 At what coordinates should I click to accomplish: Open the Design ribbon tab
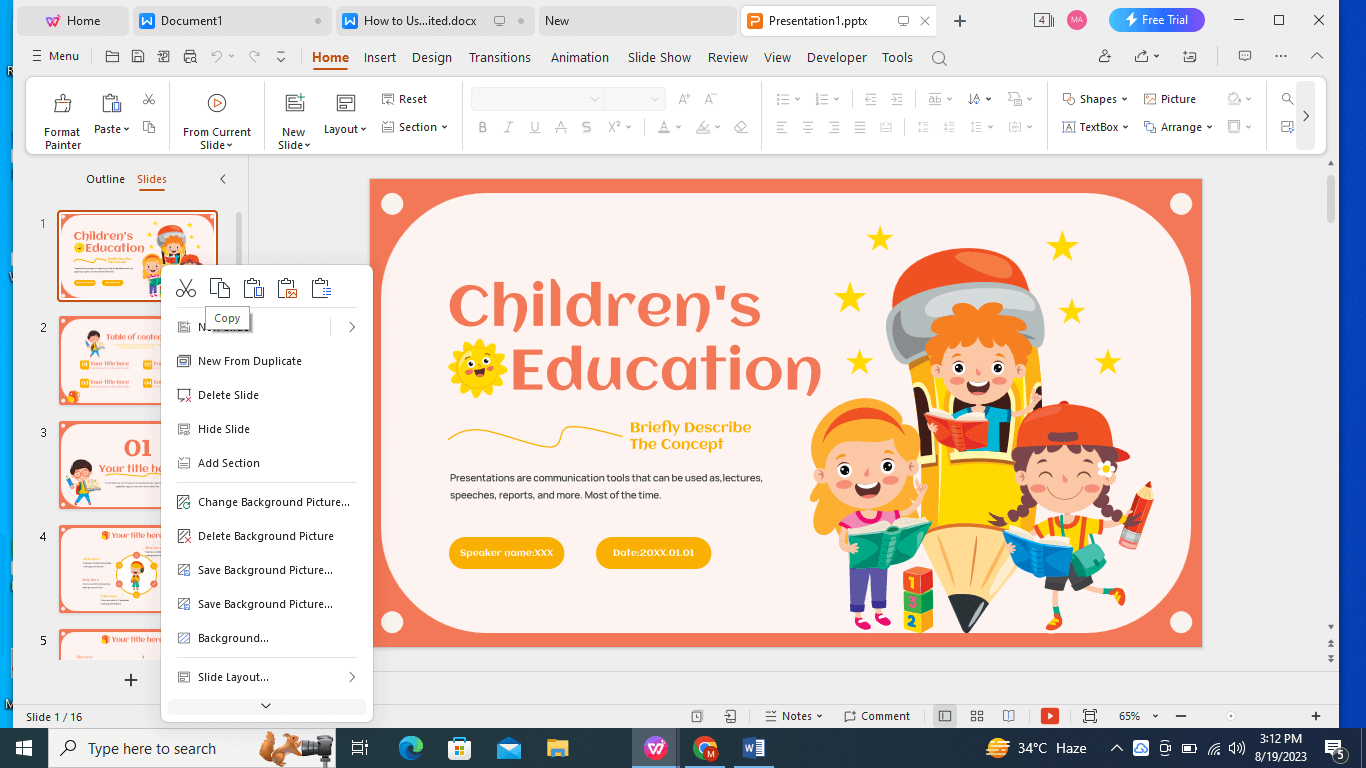pyautogui.click(x=432, y=57)
